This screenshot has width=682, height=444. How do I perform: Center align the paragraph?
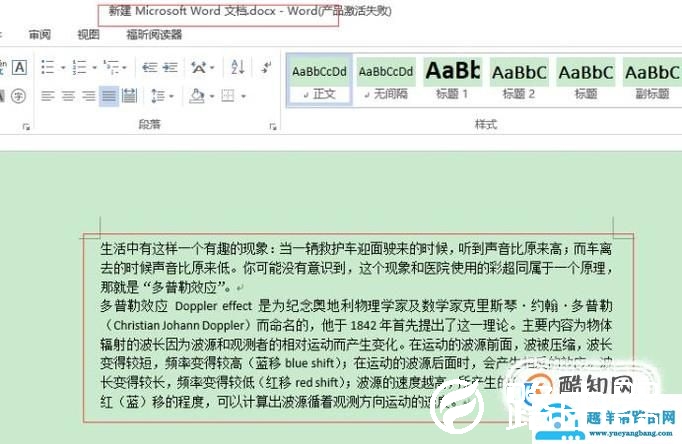pos(68,96)
